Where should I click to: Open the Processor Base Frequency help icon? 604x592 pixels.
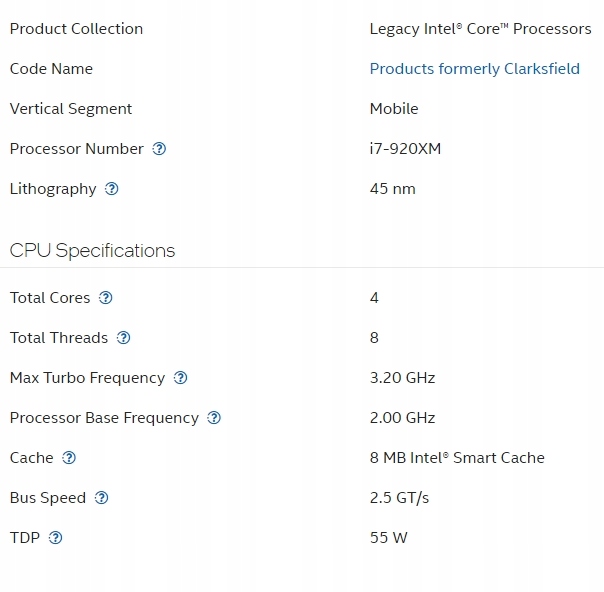click(214, 418)
